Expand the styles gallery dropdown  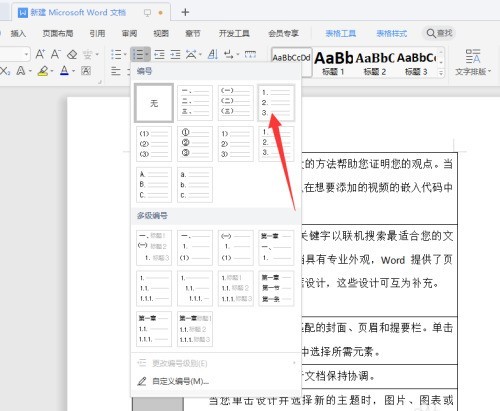pos(441,73)
